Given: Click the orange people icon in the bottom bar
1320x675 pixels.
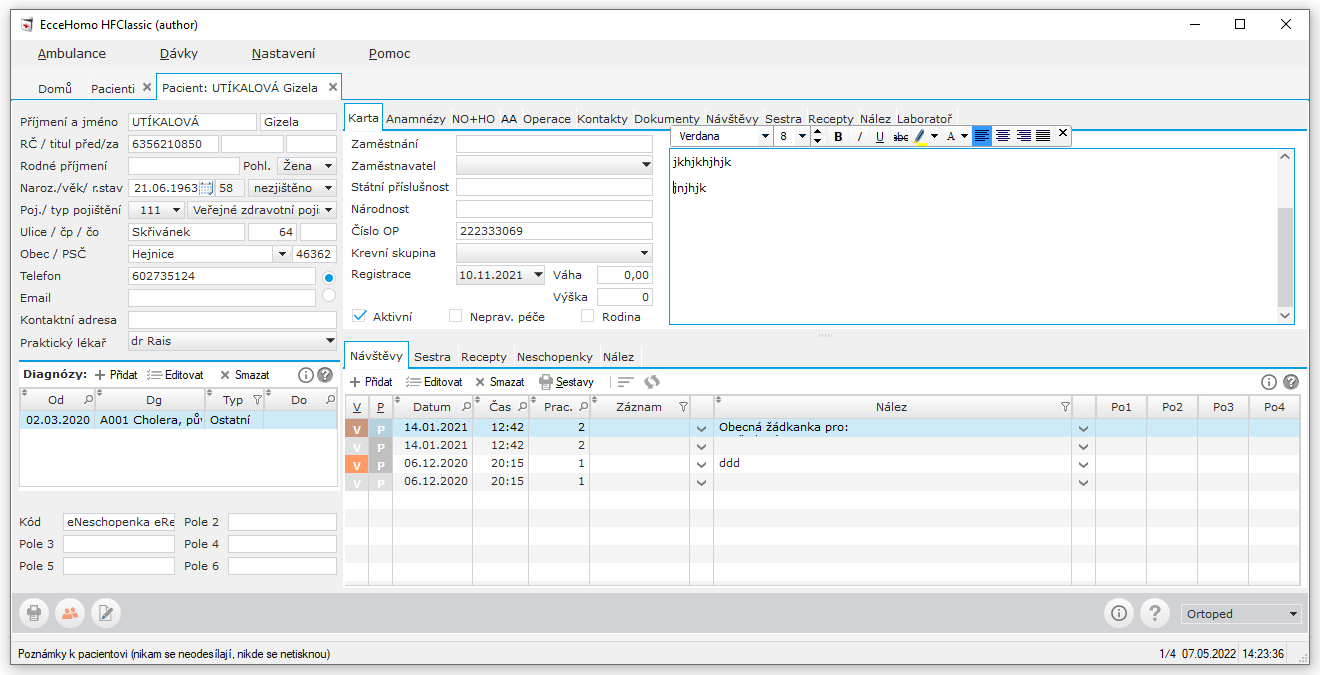Looking at the screenshot, I should 70,613.
